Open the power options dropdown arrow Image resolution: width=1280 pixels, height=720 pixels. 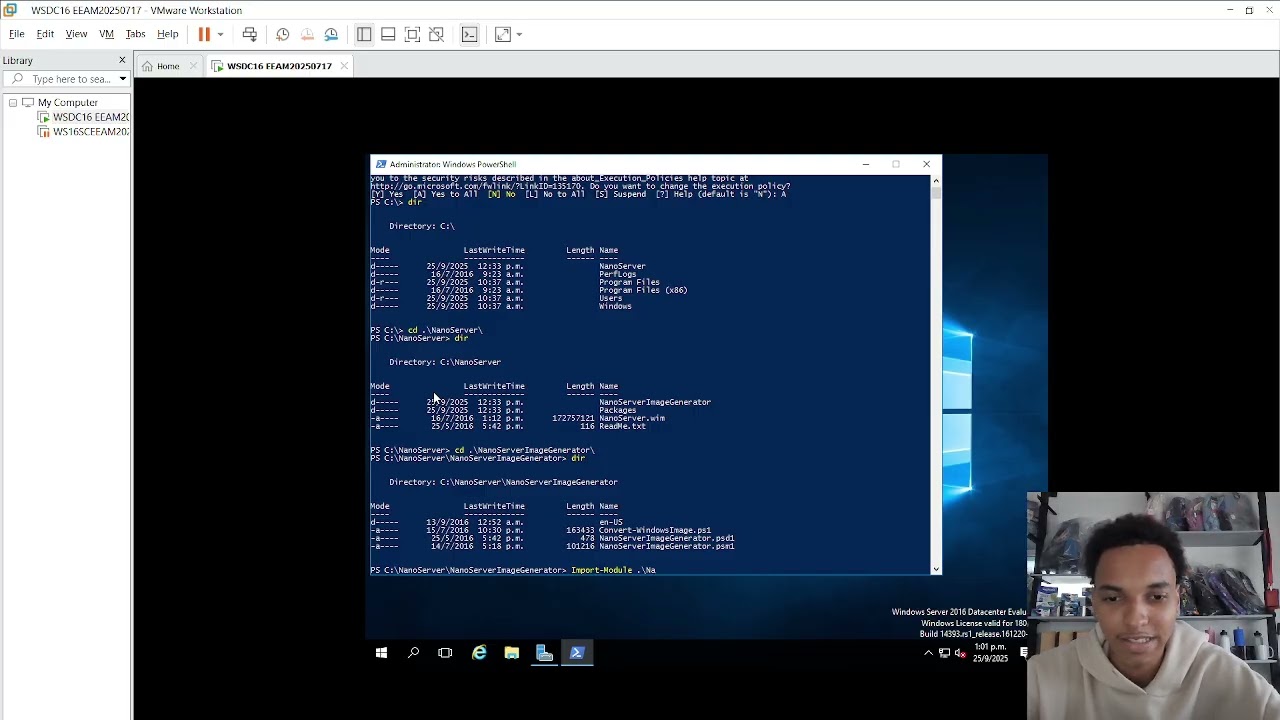click(x=220, y=35)
